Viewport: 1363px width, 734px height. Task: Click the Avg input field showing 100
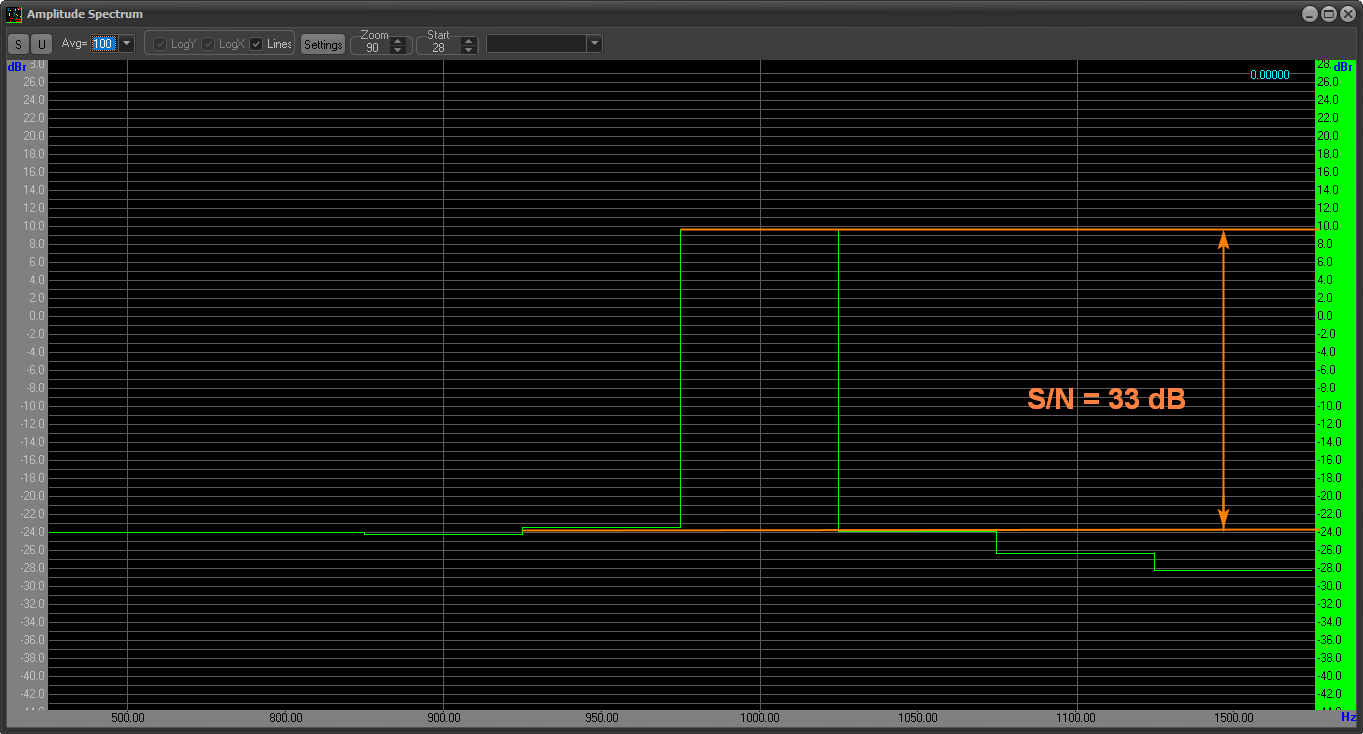click(103, 44)
